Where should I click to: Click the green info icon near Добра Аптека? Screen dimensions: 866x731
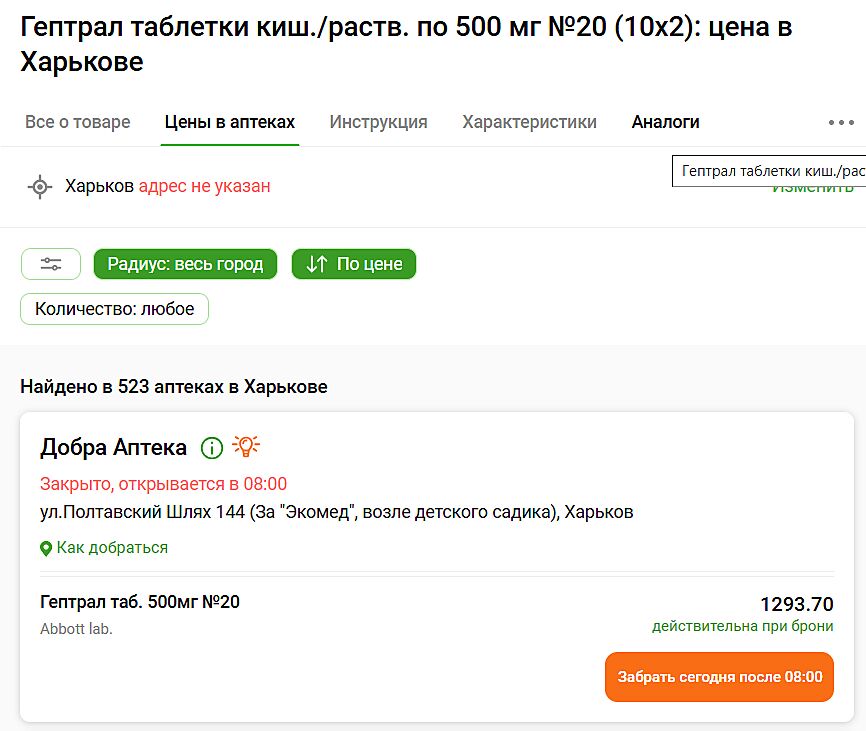(x=211, y=447)
